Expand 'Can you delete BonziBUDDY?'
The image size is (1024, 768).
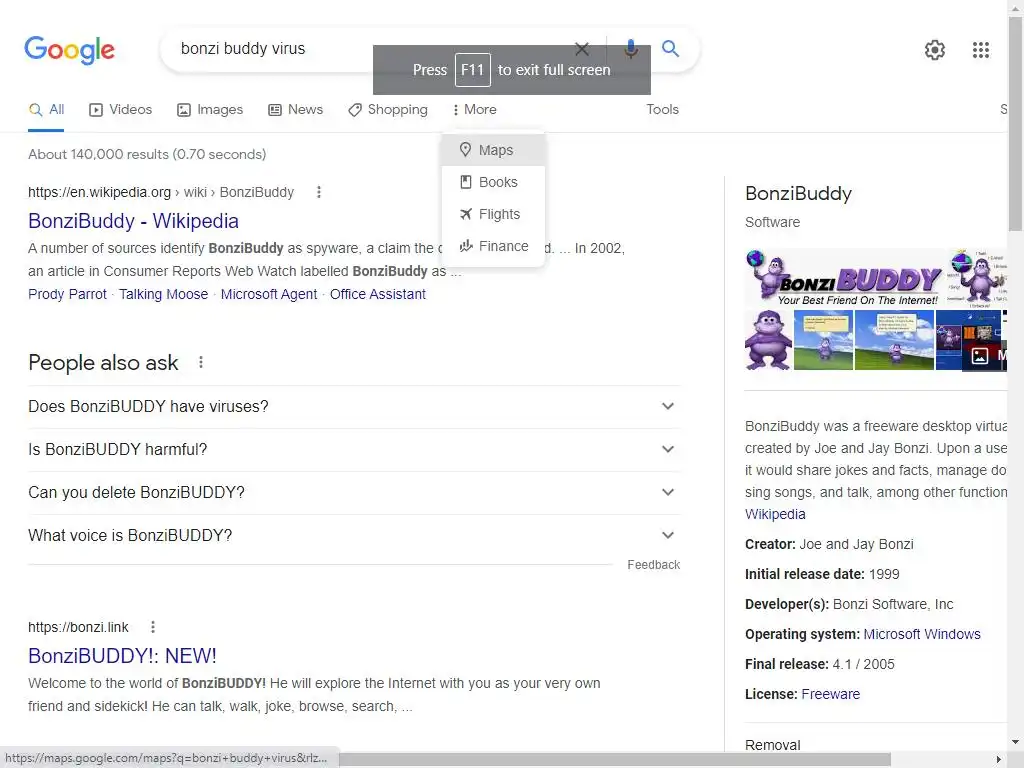coord(354,493)
